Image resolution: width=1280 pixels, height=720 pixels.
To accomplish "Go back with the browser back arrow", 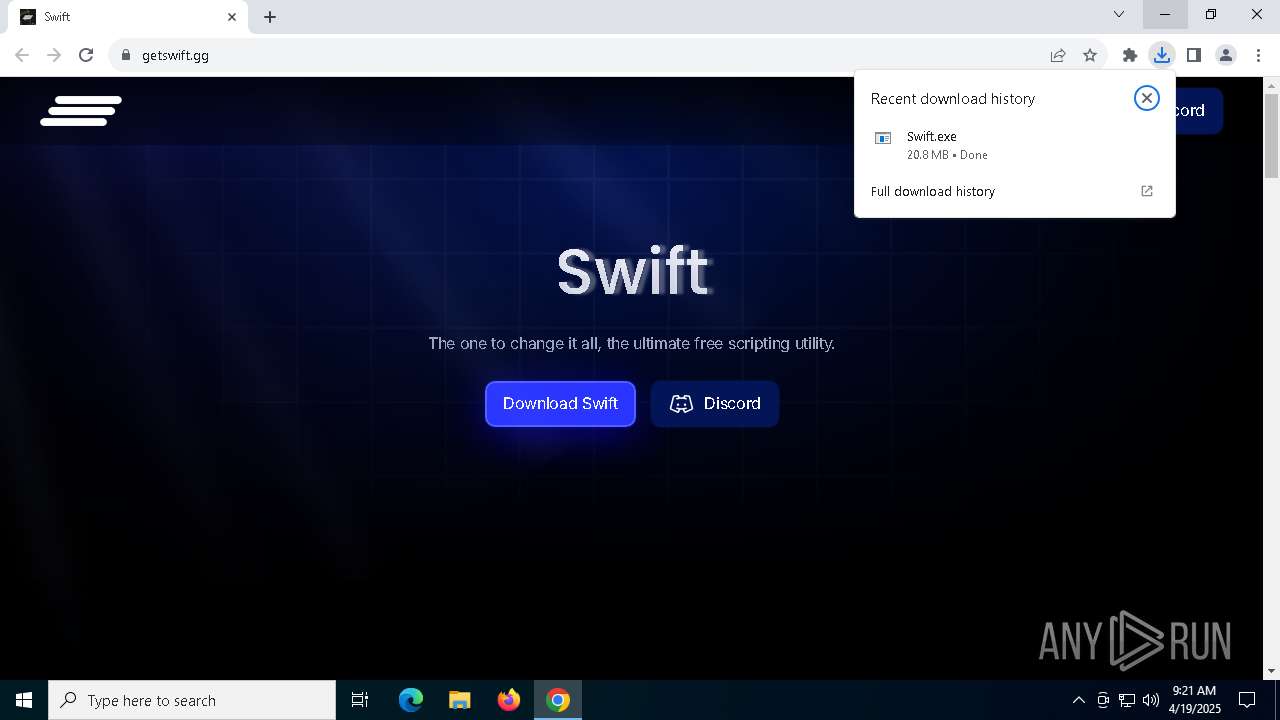I will [22, 55].
